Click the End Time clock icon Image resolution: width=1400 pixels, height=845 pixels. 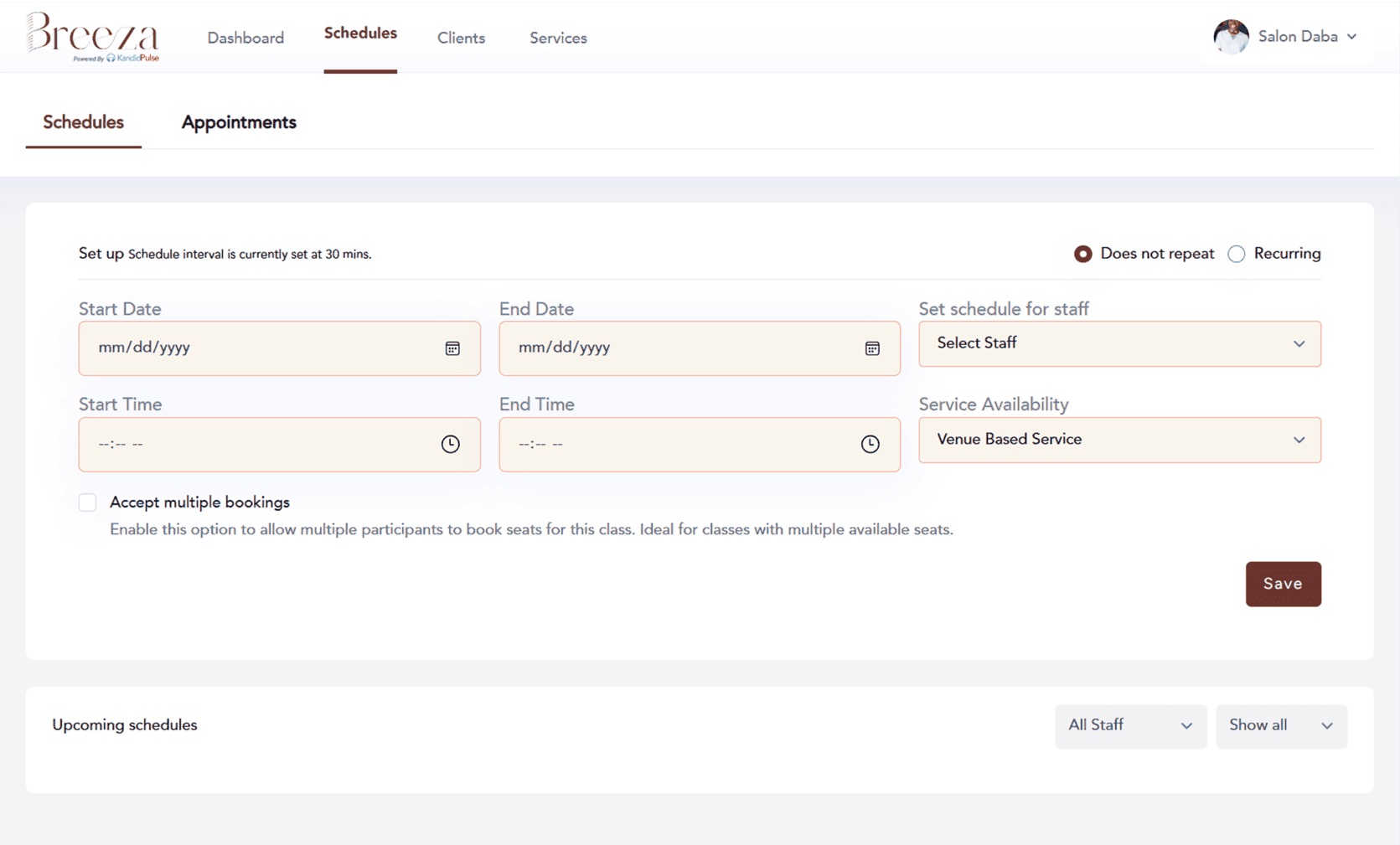(870, 444)
